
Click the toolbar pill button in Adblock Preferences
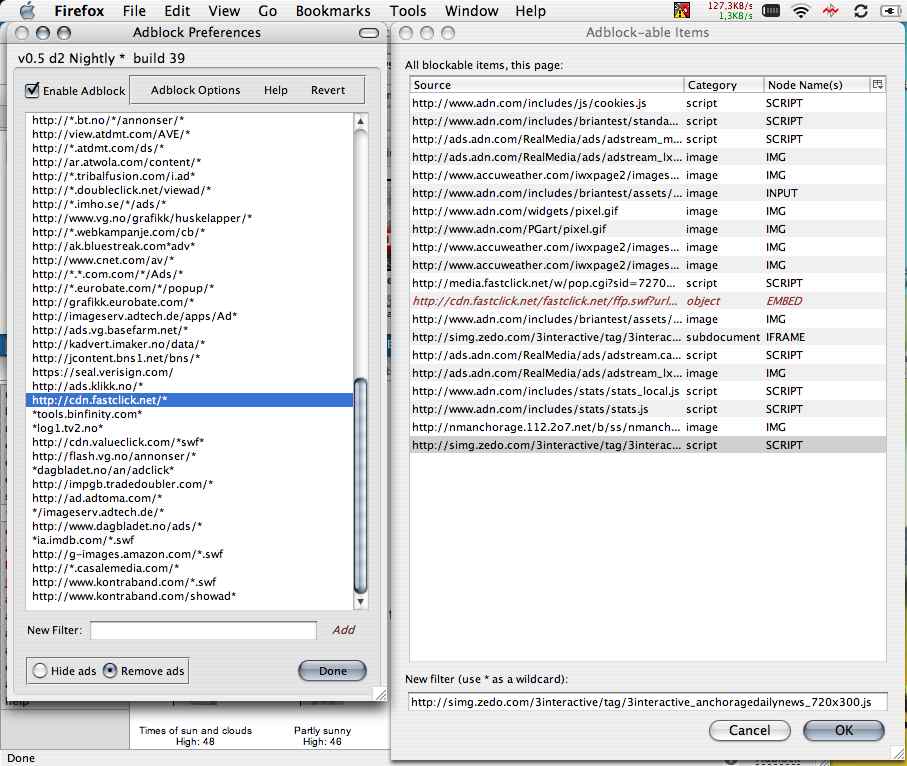point(368,33)
